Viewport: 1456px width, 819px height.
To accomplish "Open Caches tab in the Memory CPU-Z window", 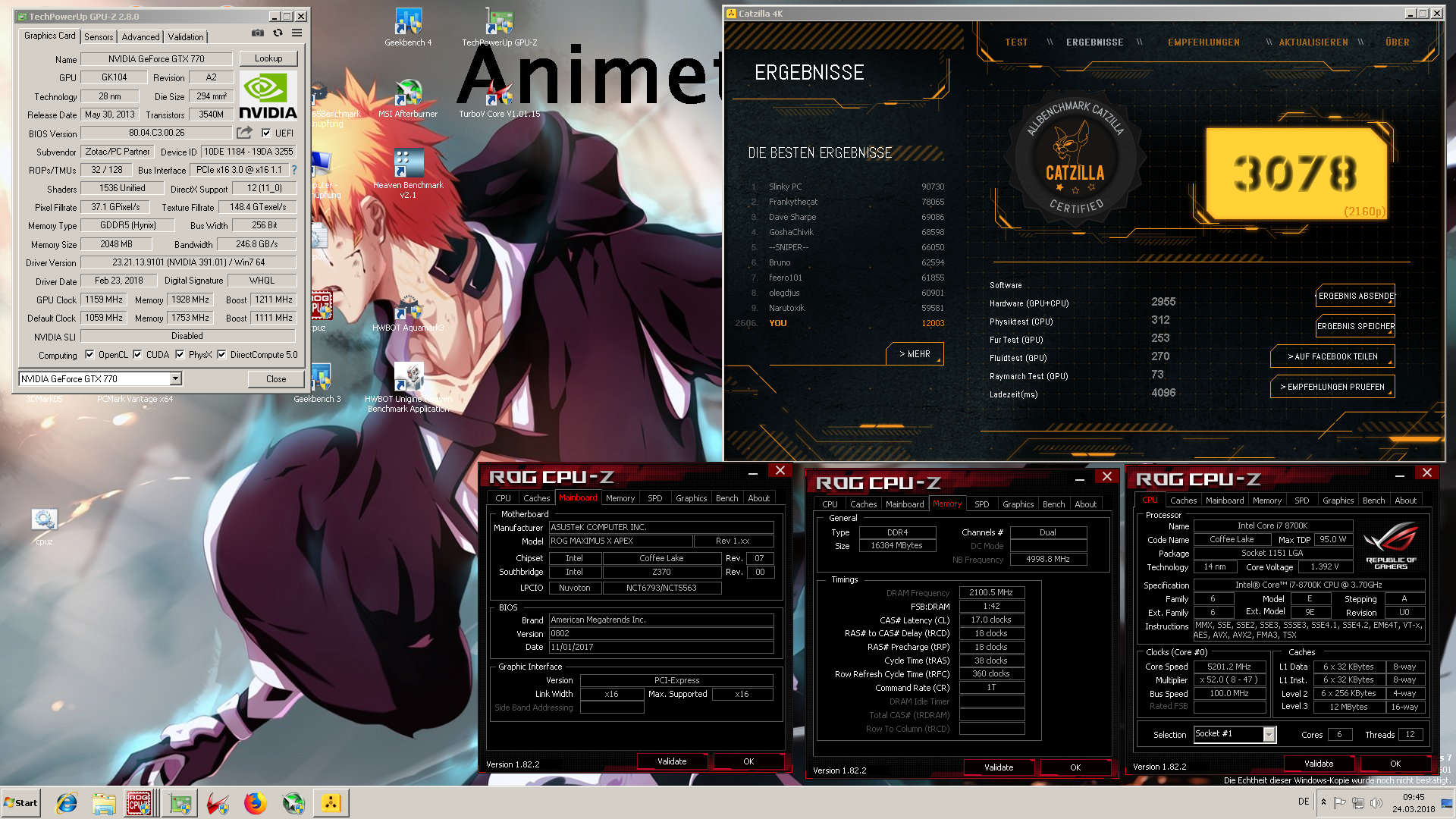I will [863, 504].
